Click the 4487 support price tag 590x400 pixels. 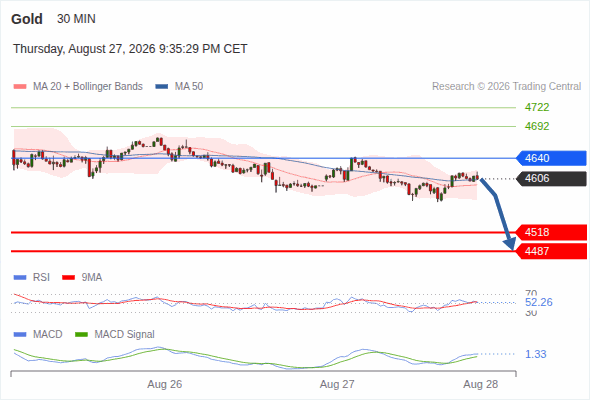[x=551, y=251]
